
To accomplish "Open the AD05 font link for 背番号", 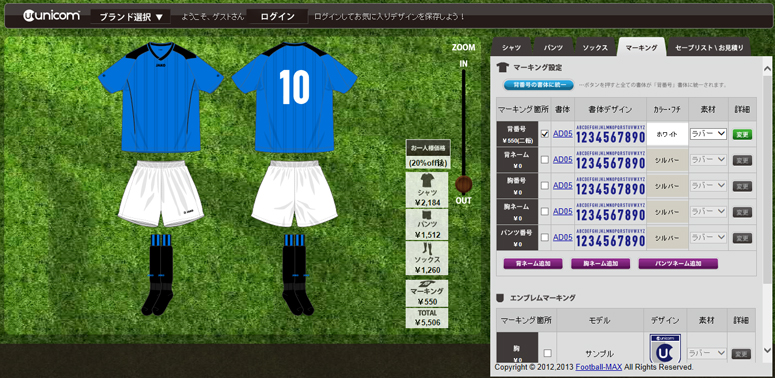I will coord(562,134).
